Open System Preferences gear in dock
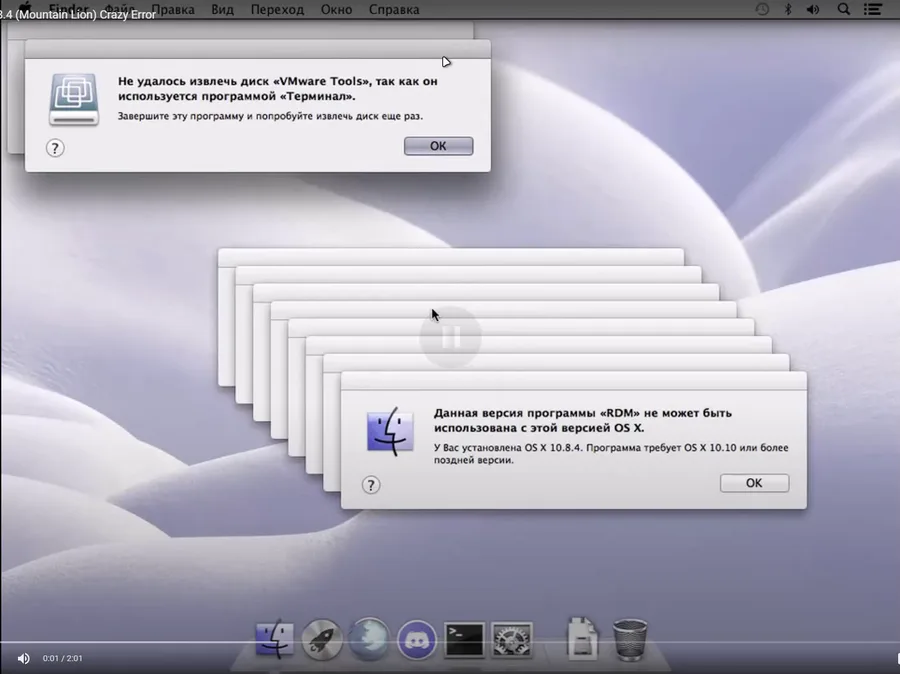This screenshot has width=900, height=674. (x=511, y=640)
